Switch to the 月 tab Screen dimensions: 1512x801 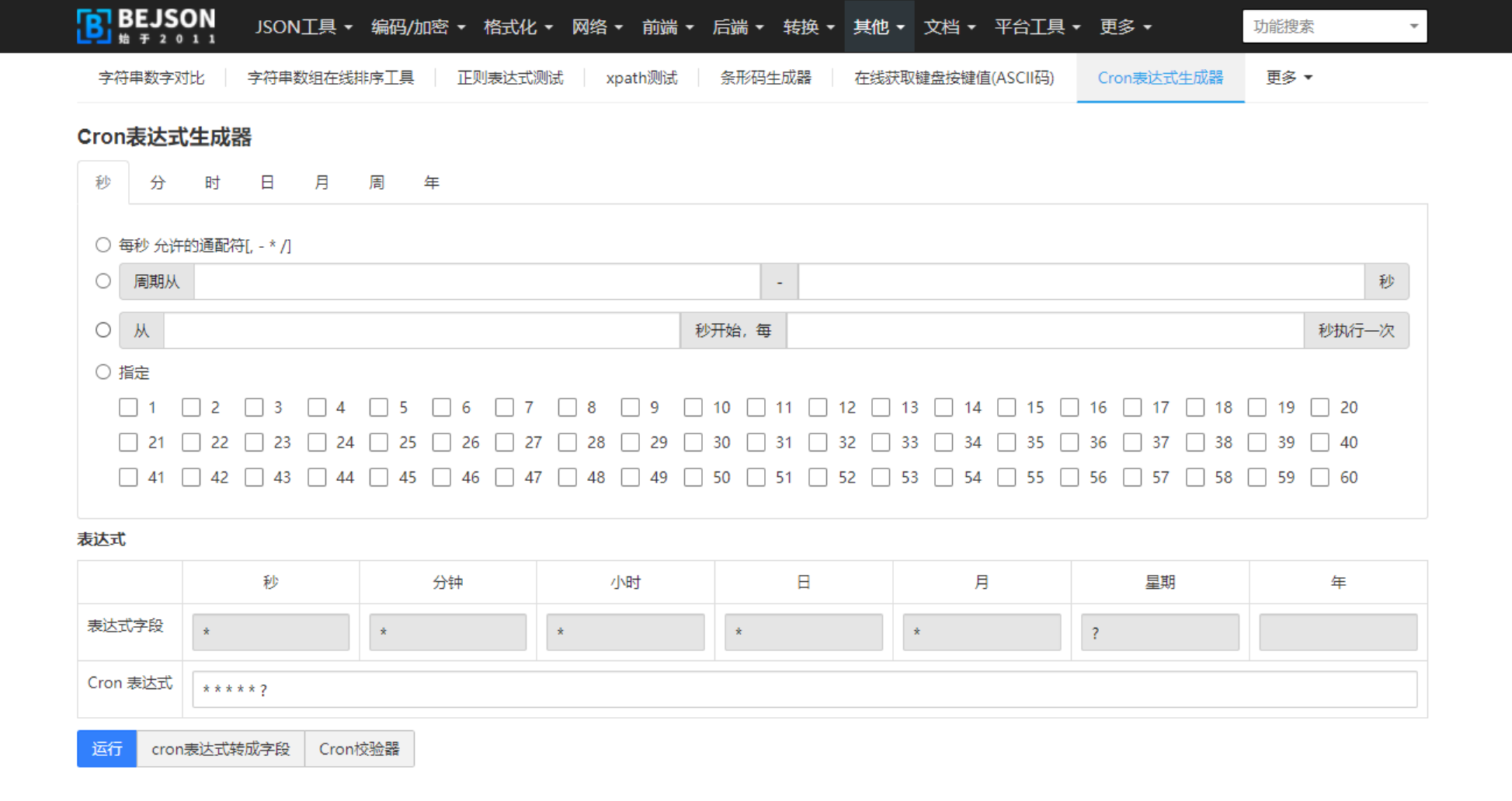pyautogui.click(x=322, y=183)
